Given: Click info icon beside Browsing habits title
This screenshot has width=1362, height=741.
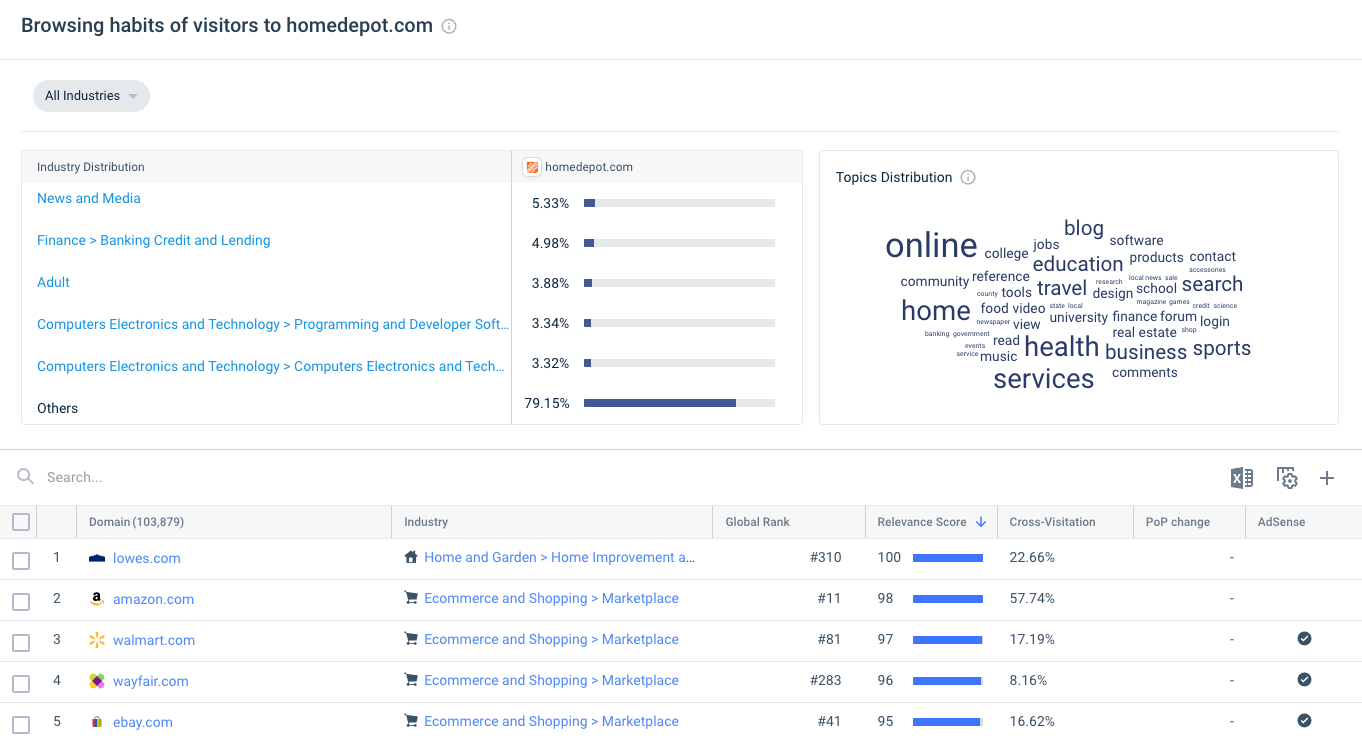Looking at the screenshot, I should click(x=449, y=27).
